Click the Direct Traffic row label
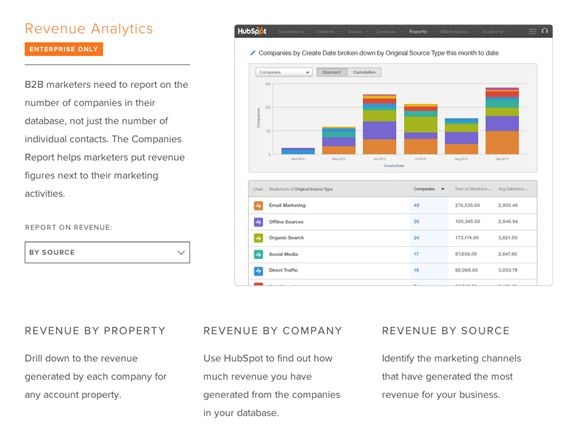This screenshot has width=580, height=443. (x=283, y=270)
